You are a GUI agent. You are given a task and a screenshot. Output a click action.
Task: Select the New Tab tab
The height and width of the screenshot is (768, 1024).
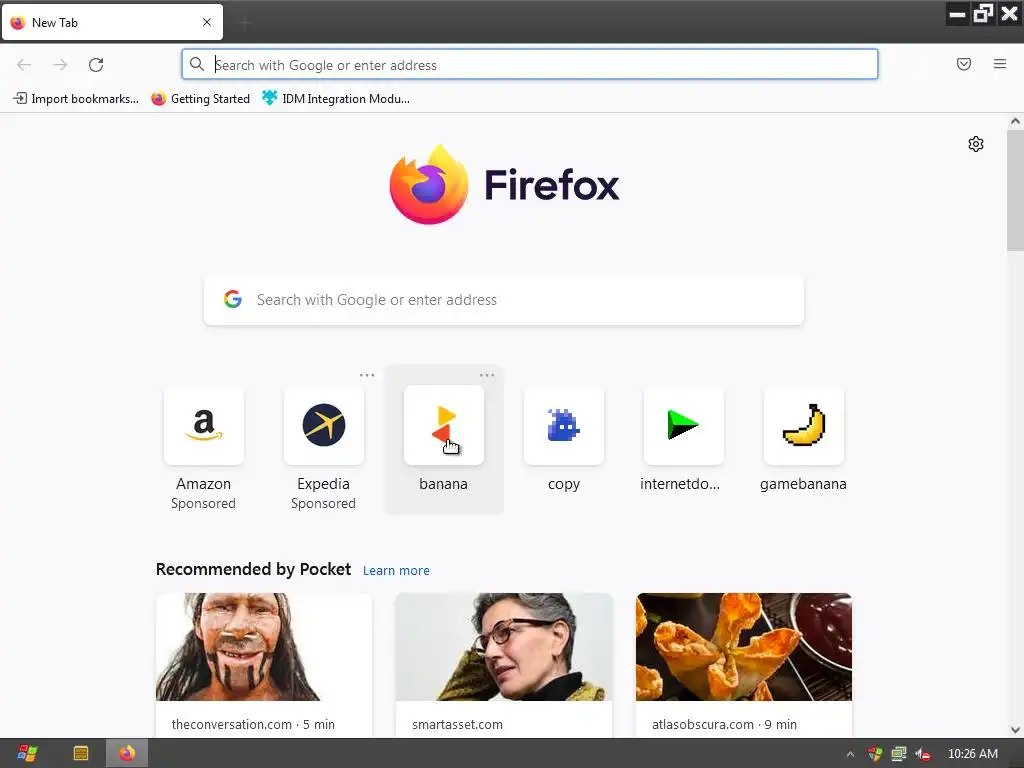[x=112, y=22]
